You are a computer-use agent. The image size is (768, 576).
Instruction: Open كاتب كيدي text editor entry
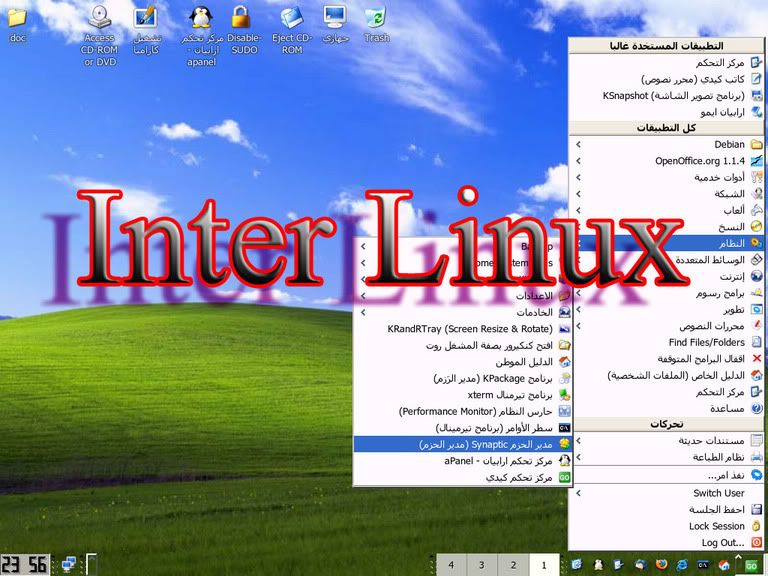pos(667,79)
